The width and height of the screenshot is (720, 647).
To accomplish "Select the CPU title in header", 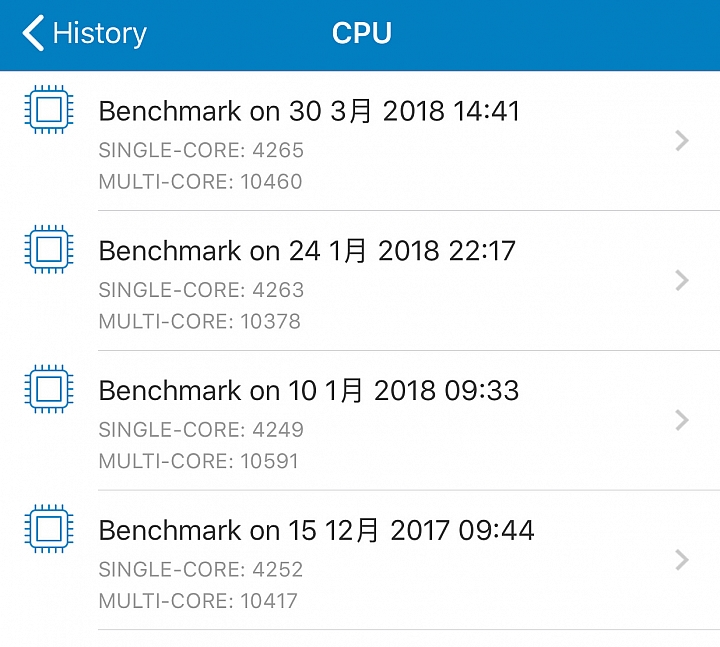I will [362, 33].
